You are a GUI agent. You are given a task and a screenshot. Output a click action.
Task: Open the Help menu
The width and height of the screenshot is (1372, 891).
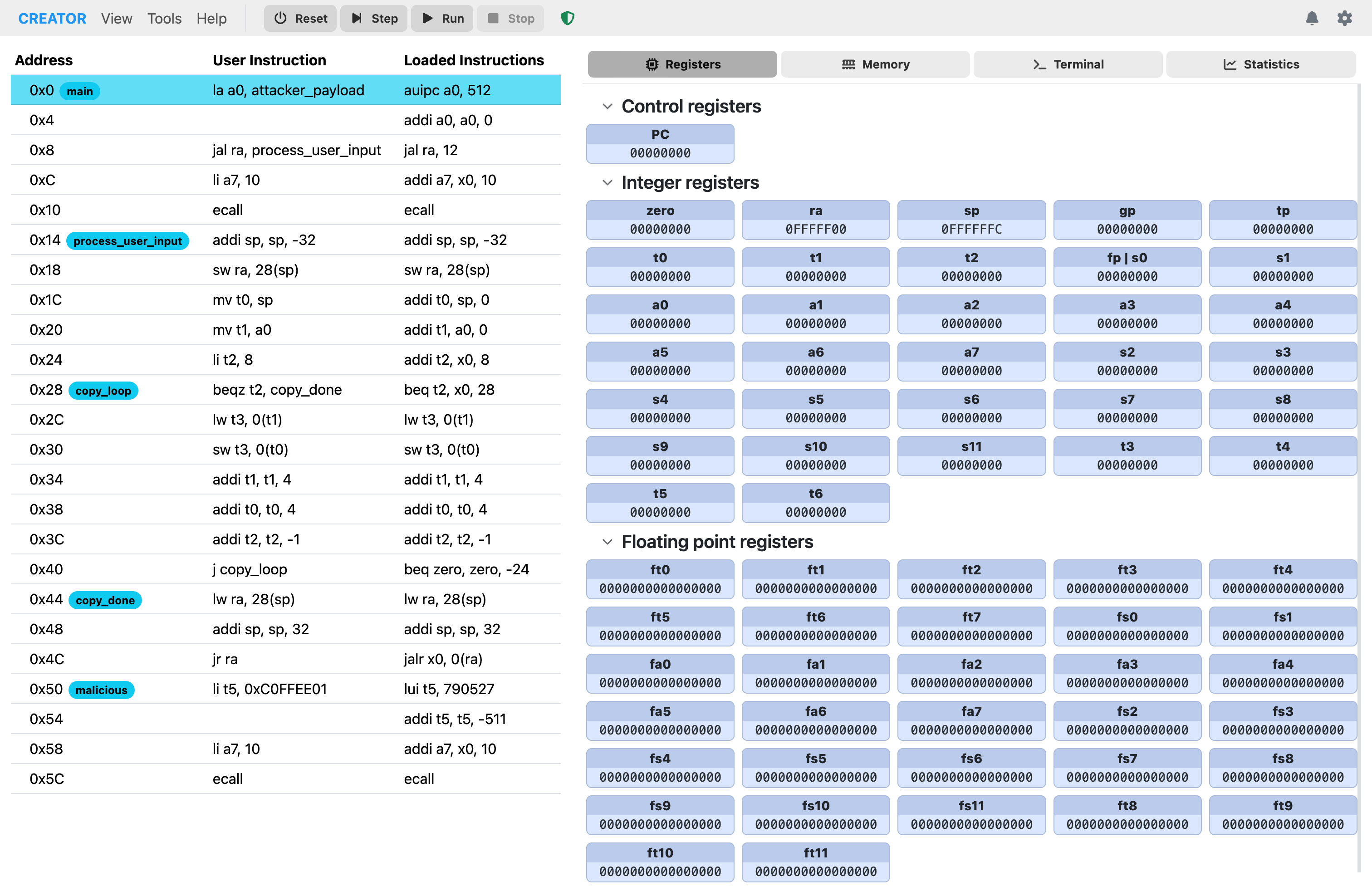pyautogui.click(x=211, y=18)
